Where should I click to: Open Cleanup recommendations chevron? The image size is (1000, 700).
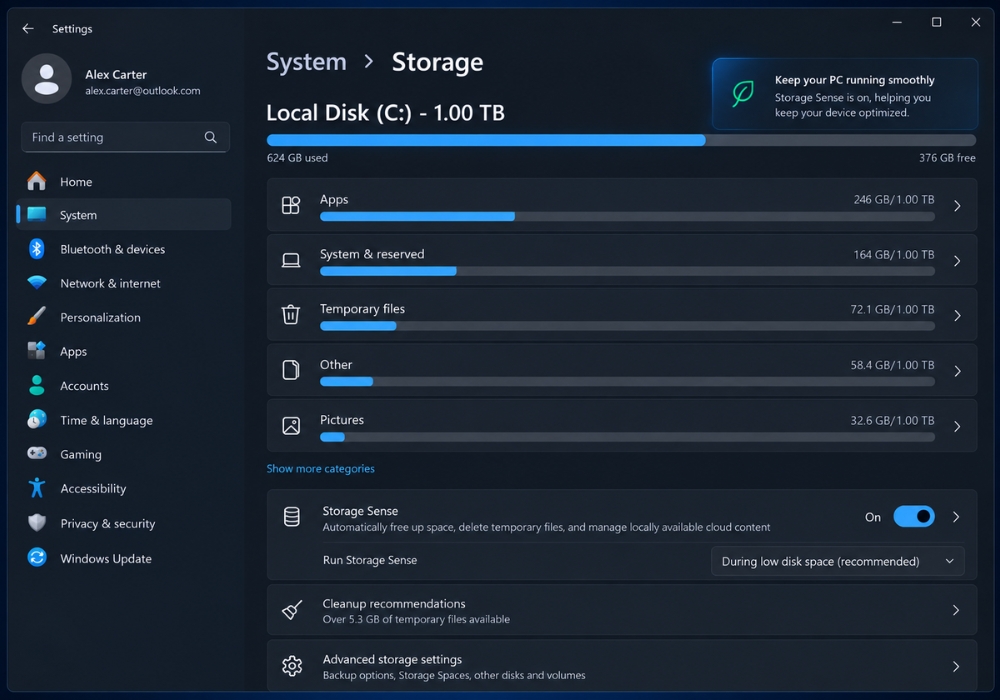click(955, 610)
